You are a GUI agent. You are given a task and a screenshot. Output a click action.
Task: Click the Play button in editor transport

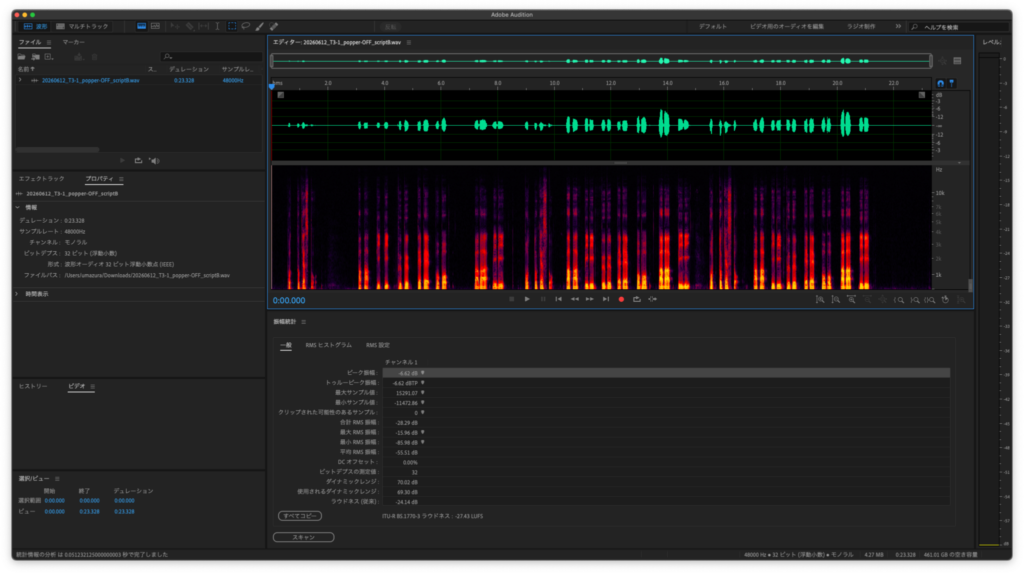(527, 299)
